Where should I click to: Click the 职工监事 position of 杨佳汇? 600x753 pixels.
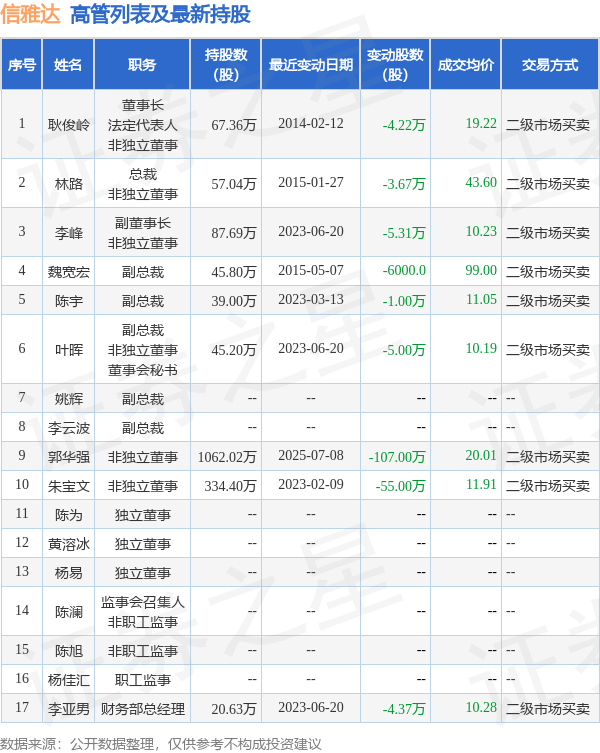click(143, 680)
